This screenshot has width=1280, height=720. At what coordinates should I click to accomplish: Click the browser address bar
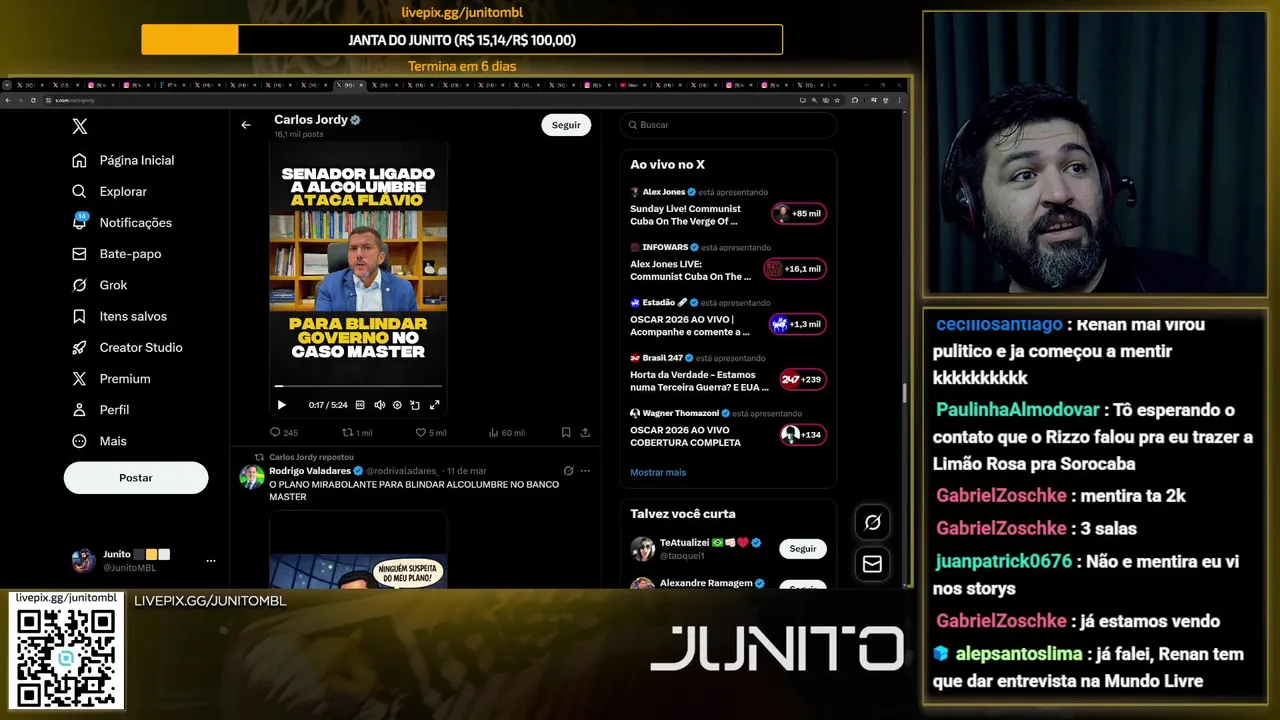[x=420, y=100]
